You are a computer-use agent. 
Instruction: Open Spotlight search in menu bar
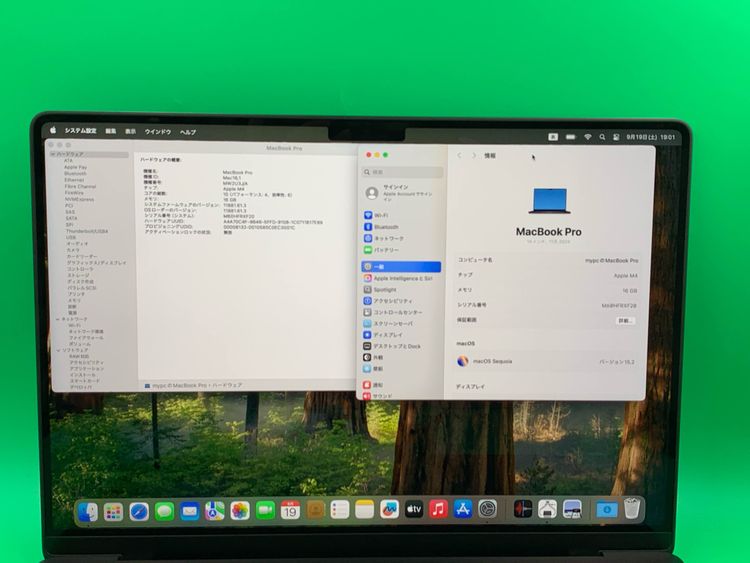coord(602,137)
